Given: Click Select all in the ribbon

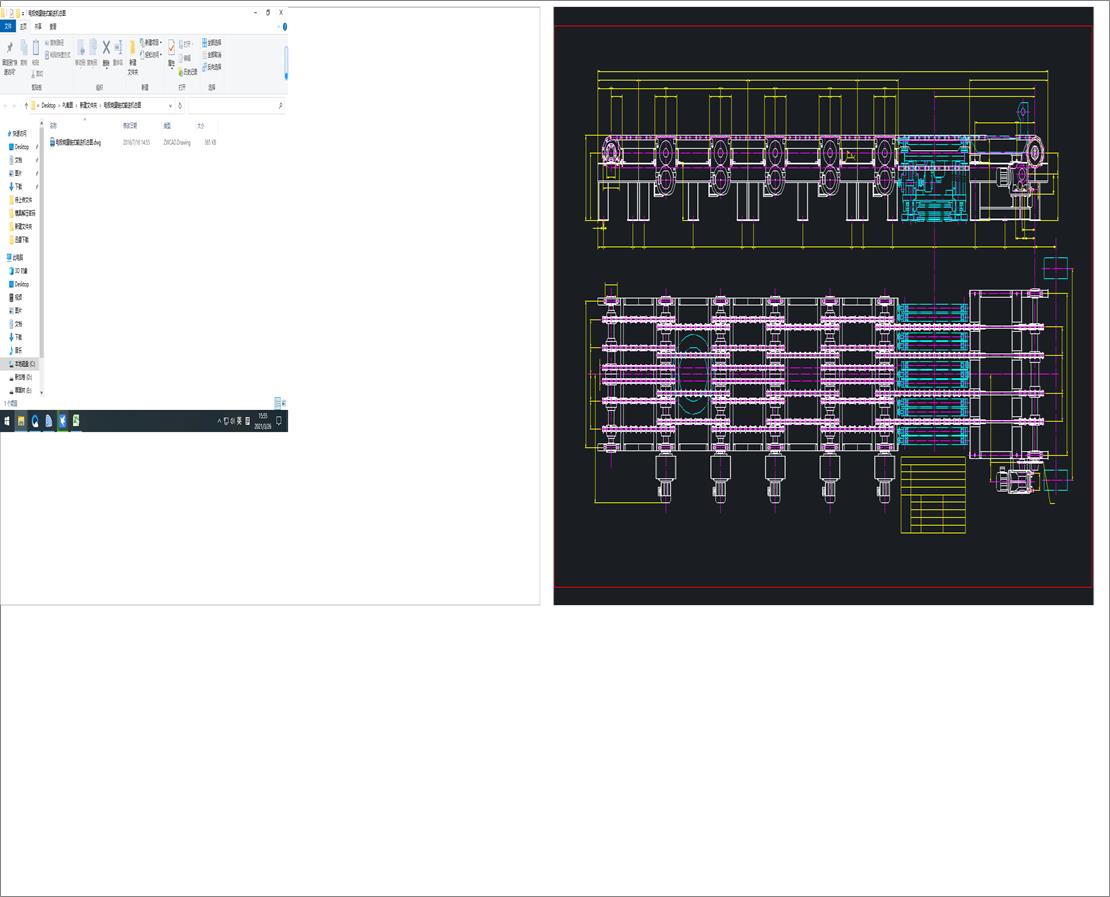Looking at the screenshot, I should [213, 42].
